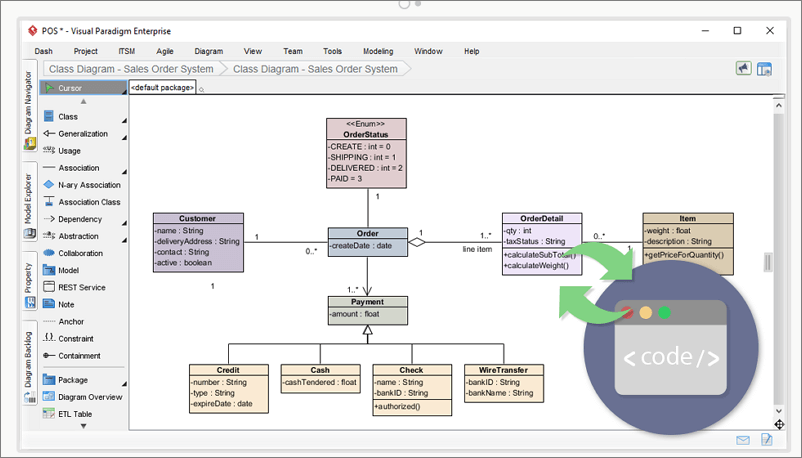
Task: Open the Model Explorer side tab
Action: 29,201
